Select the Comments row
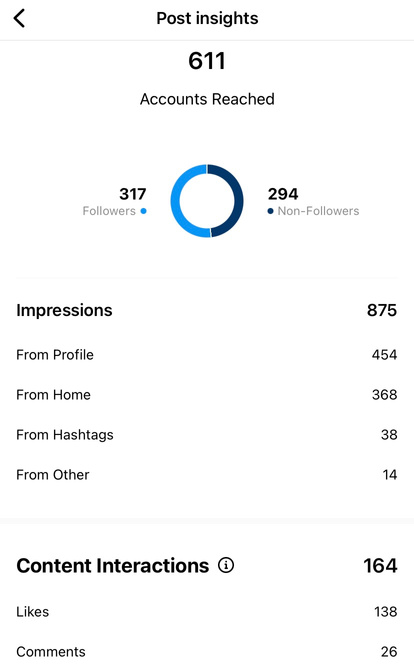414x672 pixels. (207, 652)
